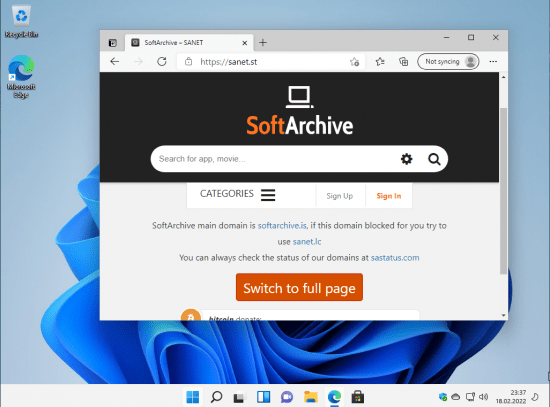This screenshot has width=550, height=407.
Task: Add this page to favorites
Action: coord(354,62)
